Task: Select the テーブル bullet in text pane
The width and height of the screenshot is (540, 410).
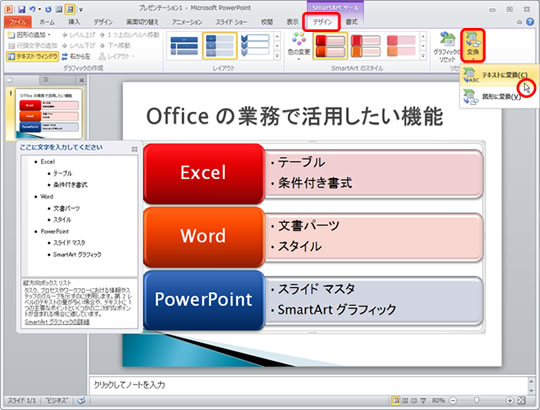Action: click(x=62, y=173)
